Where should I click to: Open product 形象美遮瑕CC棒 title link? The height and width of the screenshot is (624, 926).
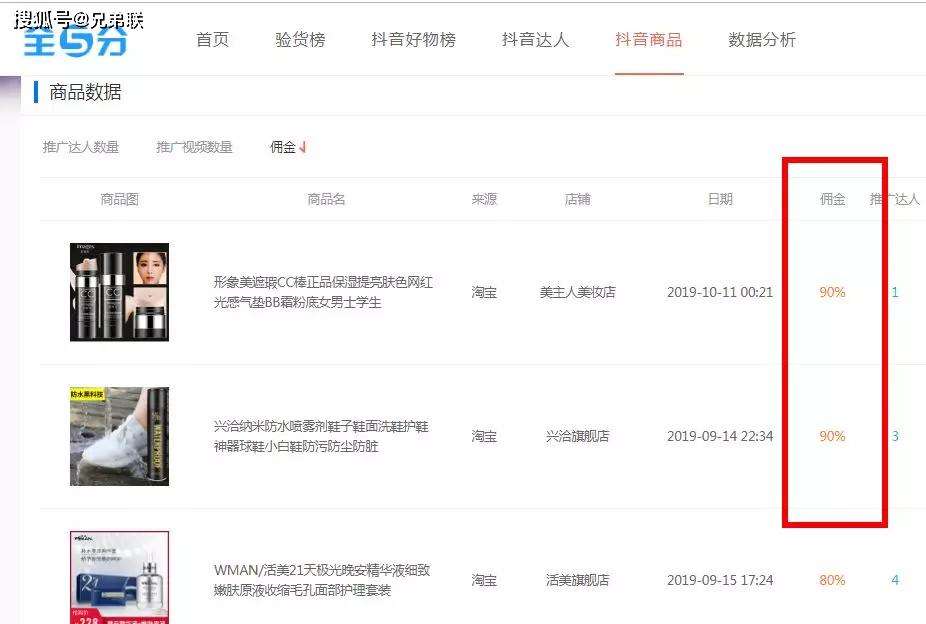click(322, 292)
